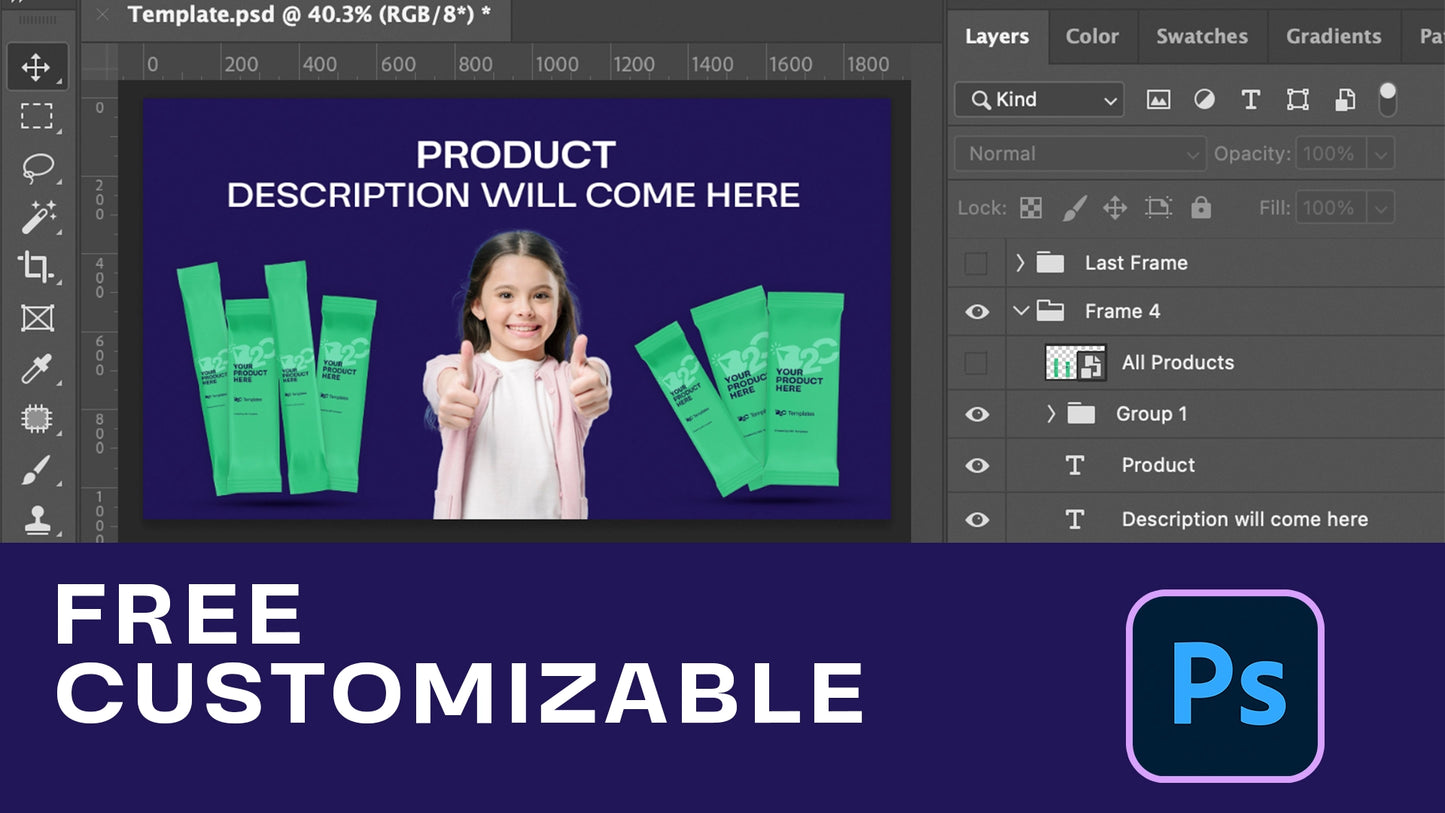Select the Rectangular Marquee tool

tap(37, 116)
